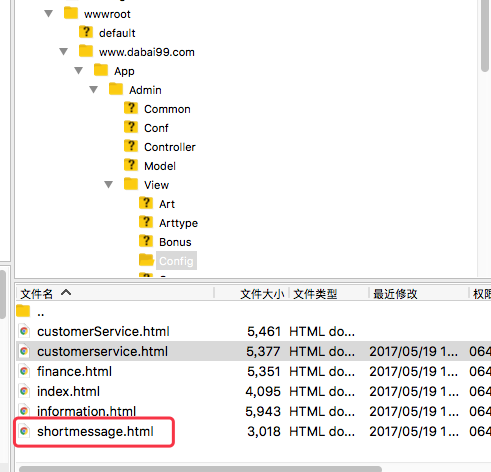The width and height of the screenshot is (491, 472).
Task: Click the information.html Chrome file icon
Action: [x=24, y=411]
